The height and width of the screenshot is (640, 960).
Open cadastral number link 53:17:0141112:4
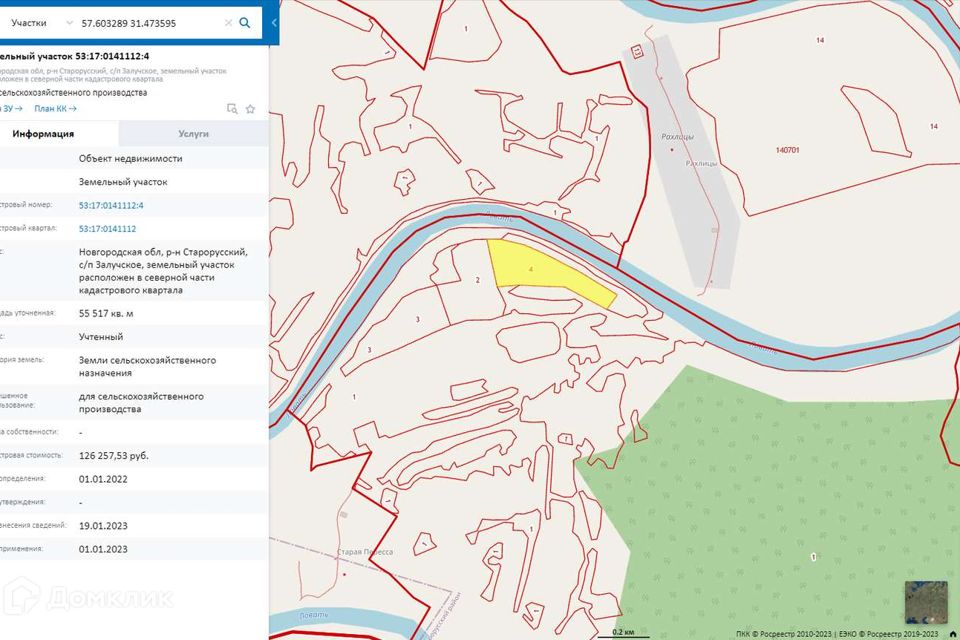tap(111, 206)
